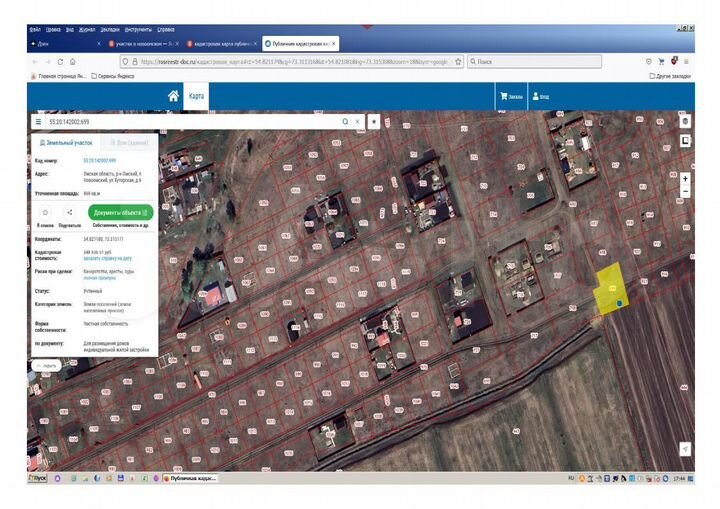Click the green Документы объекта button
Screen dimensions: 720x509
[122, 212]
